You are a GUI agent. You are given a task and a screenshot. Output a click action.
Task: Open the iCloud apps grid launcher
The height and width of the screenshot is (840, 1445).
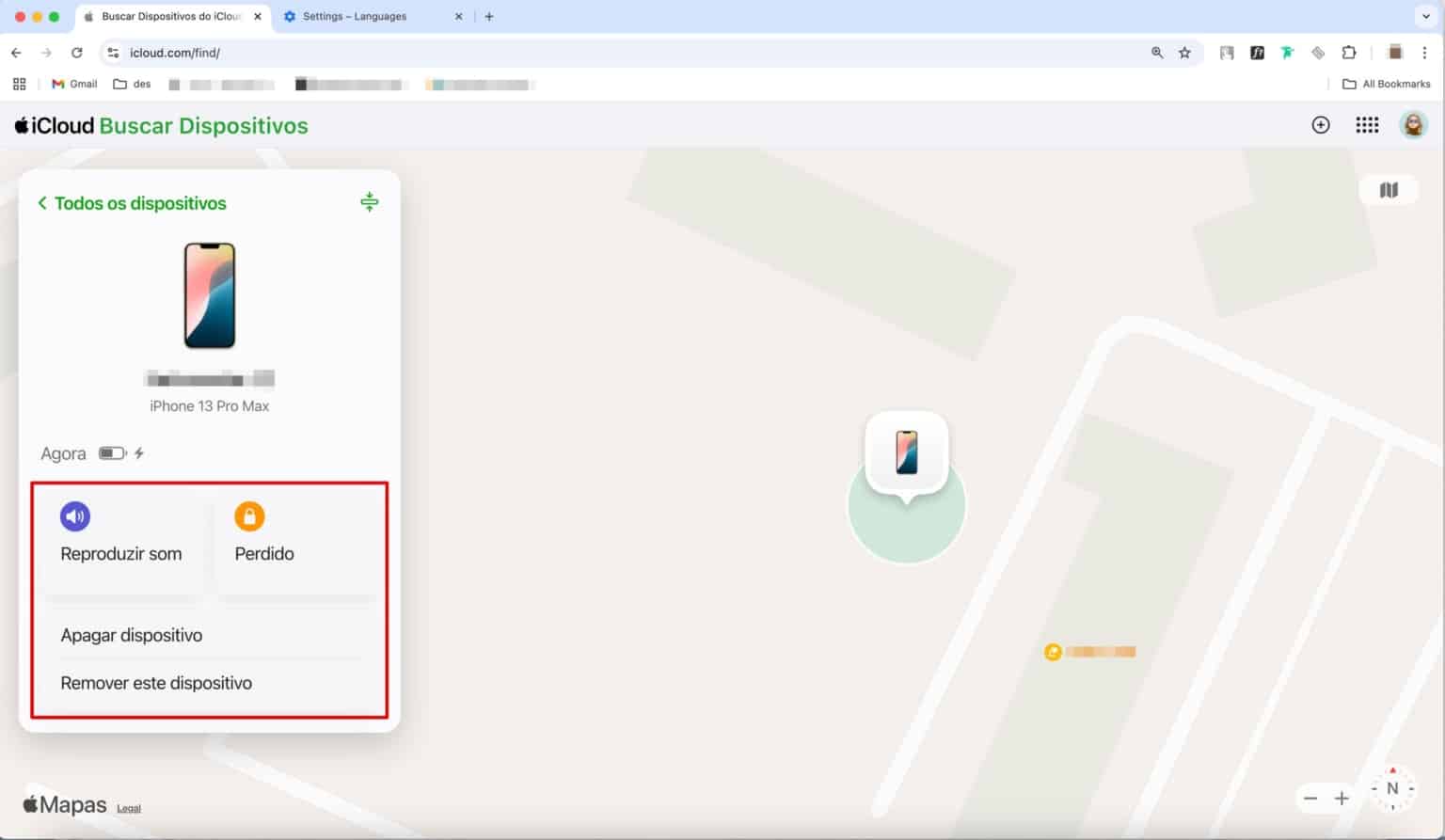1367,125
